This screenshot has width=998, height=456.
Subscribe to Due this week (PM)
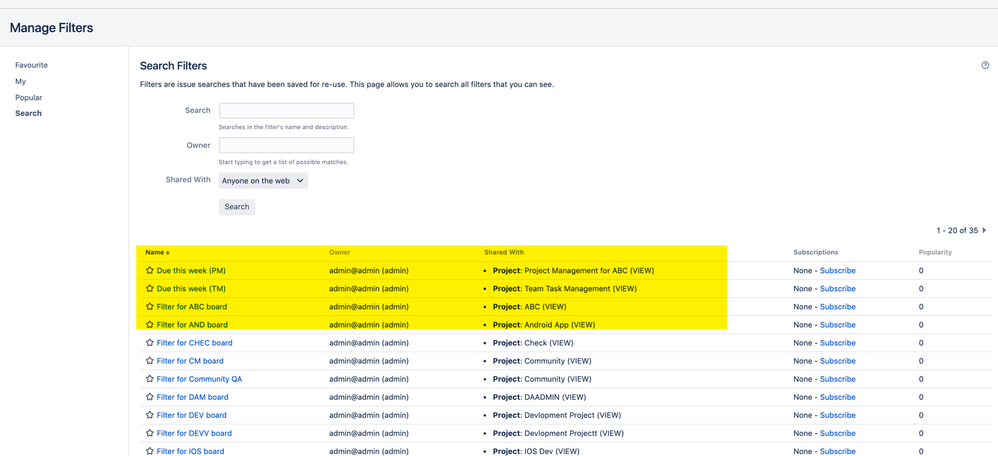click(x=838, y=271)
